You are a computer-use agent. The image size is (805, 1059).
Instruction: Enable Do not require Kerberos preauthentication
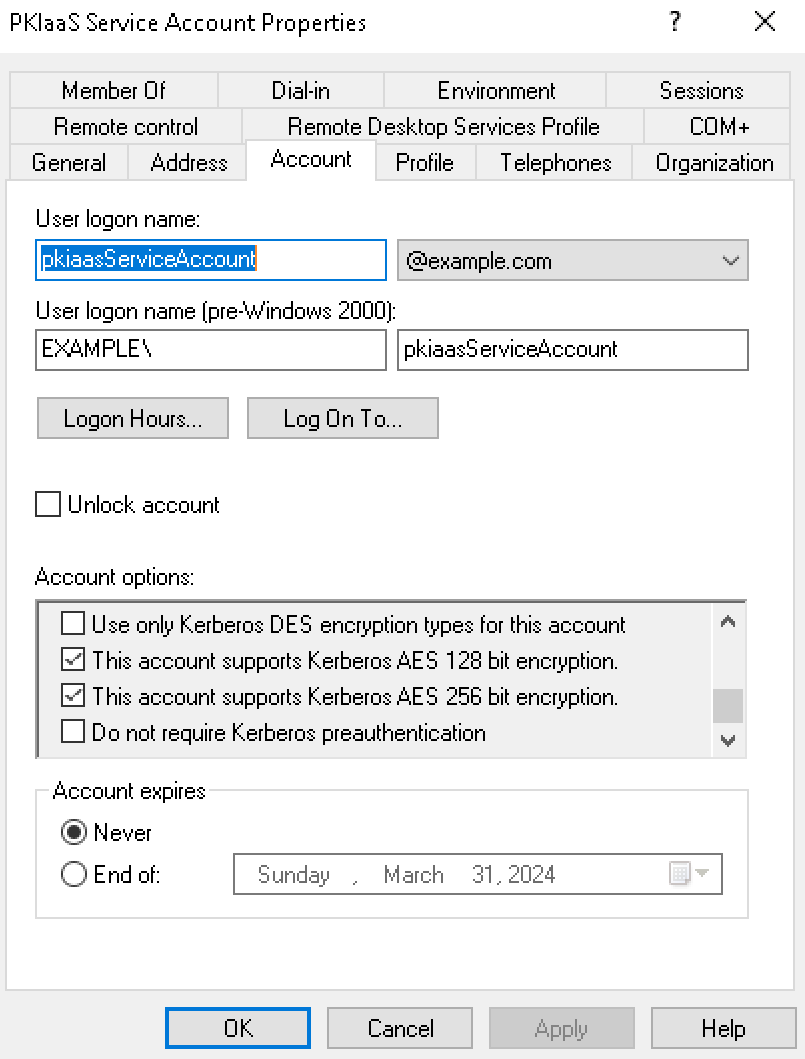tap(73, 733)
